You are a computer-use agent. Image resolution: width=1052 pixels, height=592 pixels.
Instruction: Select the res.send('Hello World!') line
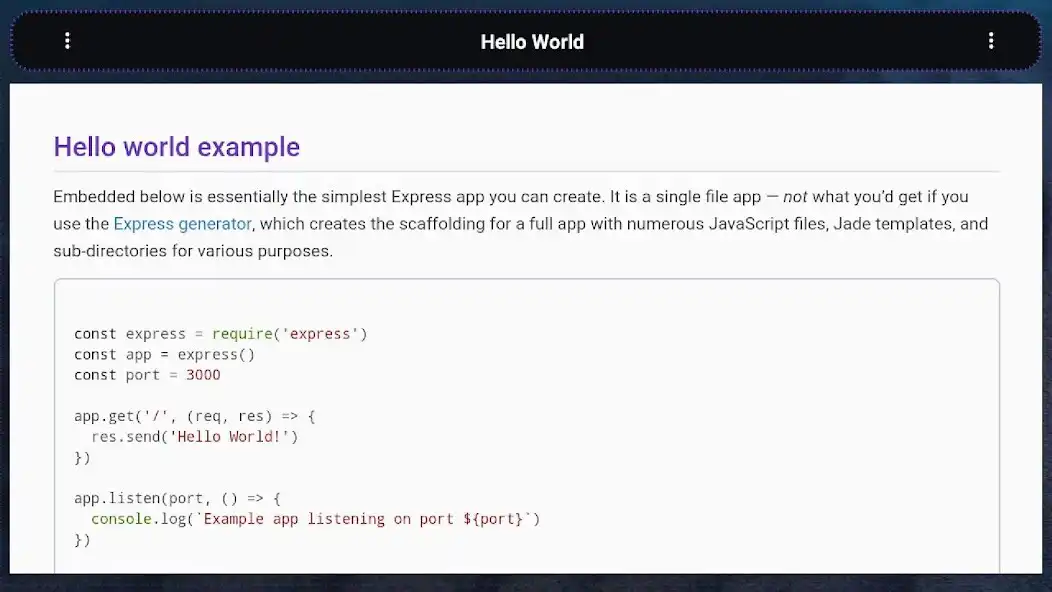click(x=195, y=436)
